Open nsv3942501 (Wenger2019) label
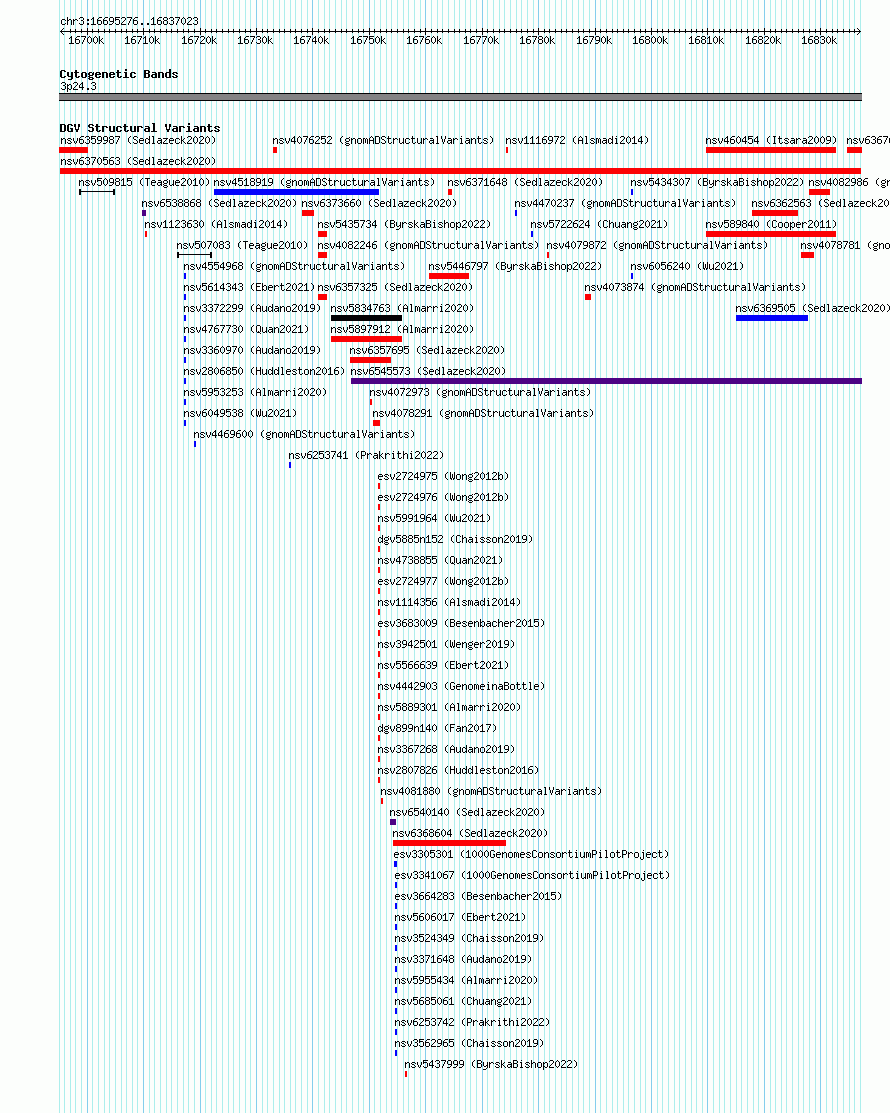The width and height of the screenshot is (890, 1113). [446, 644]
